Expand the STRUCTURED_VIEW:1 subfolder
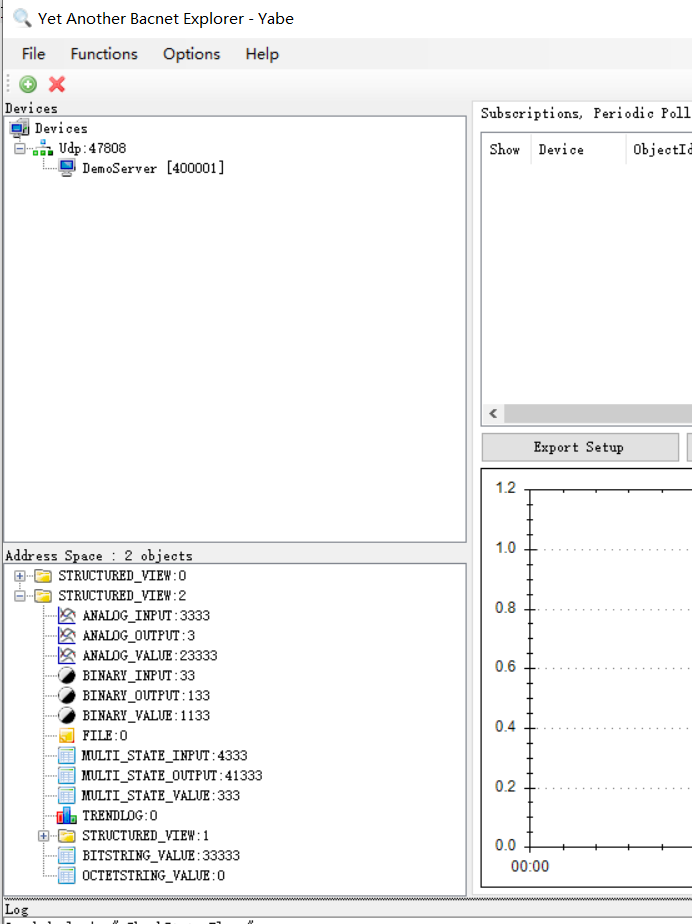 click(x=44, y=836)
